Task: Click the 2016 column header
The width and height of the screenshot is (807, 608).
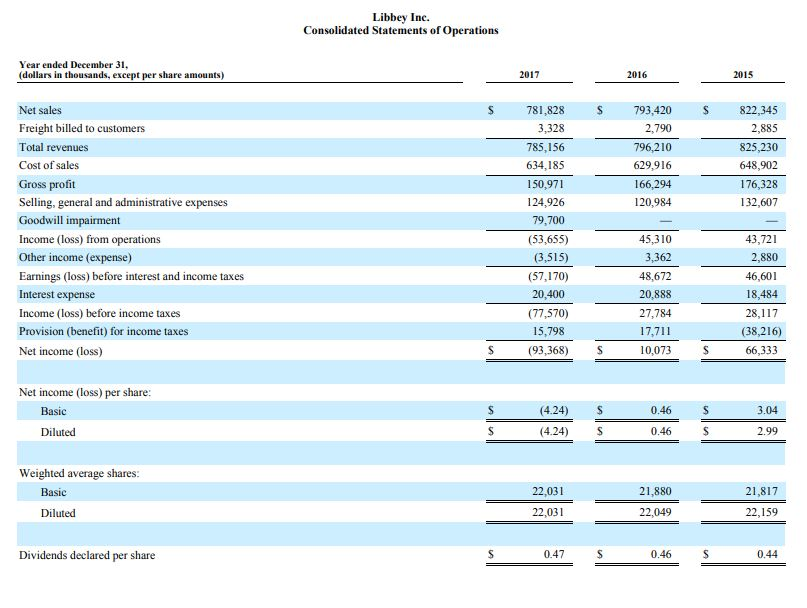Action: click(x=637, y=73)
